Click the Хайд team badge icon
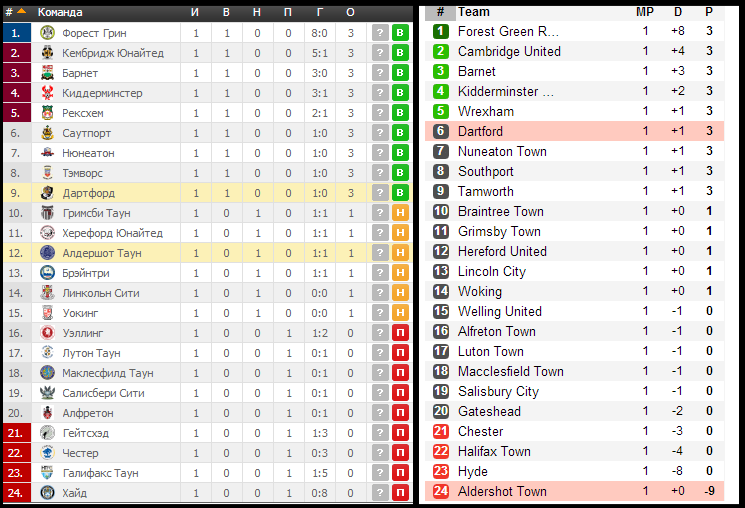This screenshot has height=508, width=745. [x=47, y=492]
